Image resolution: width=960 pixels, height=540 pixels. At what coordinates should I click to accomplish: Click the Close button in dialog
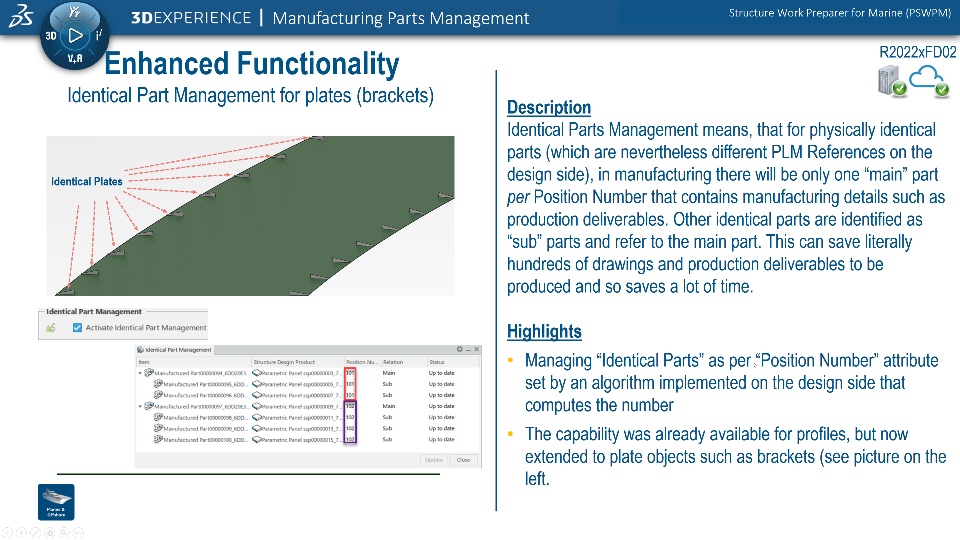tap(463, 460)
